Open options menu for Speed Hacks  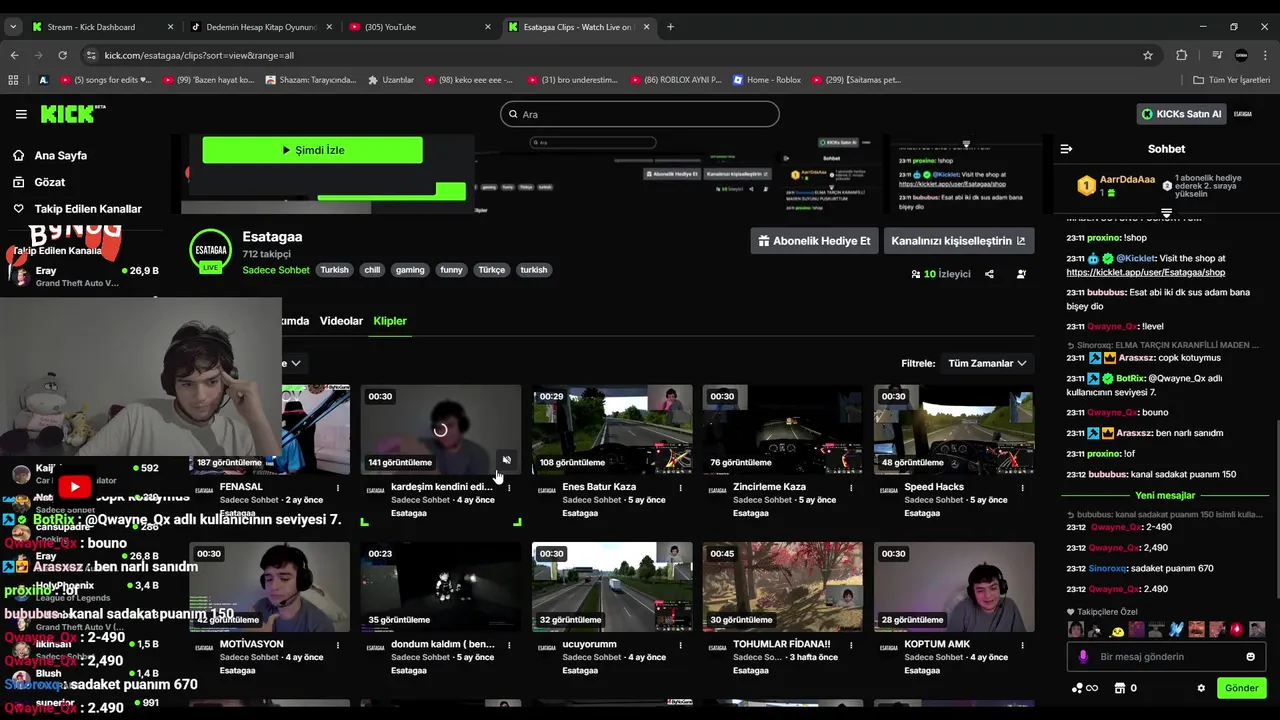1022,488
